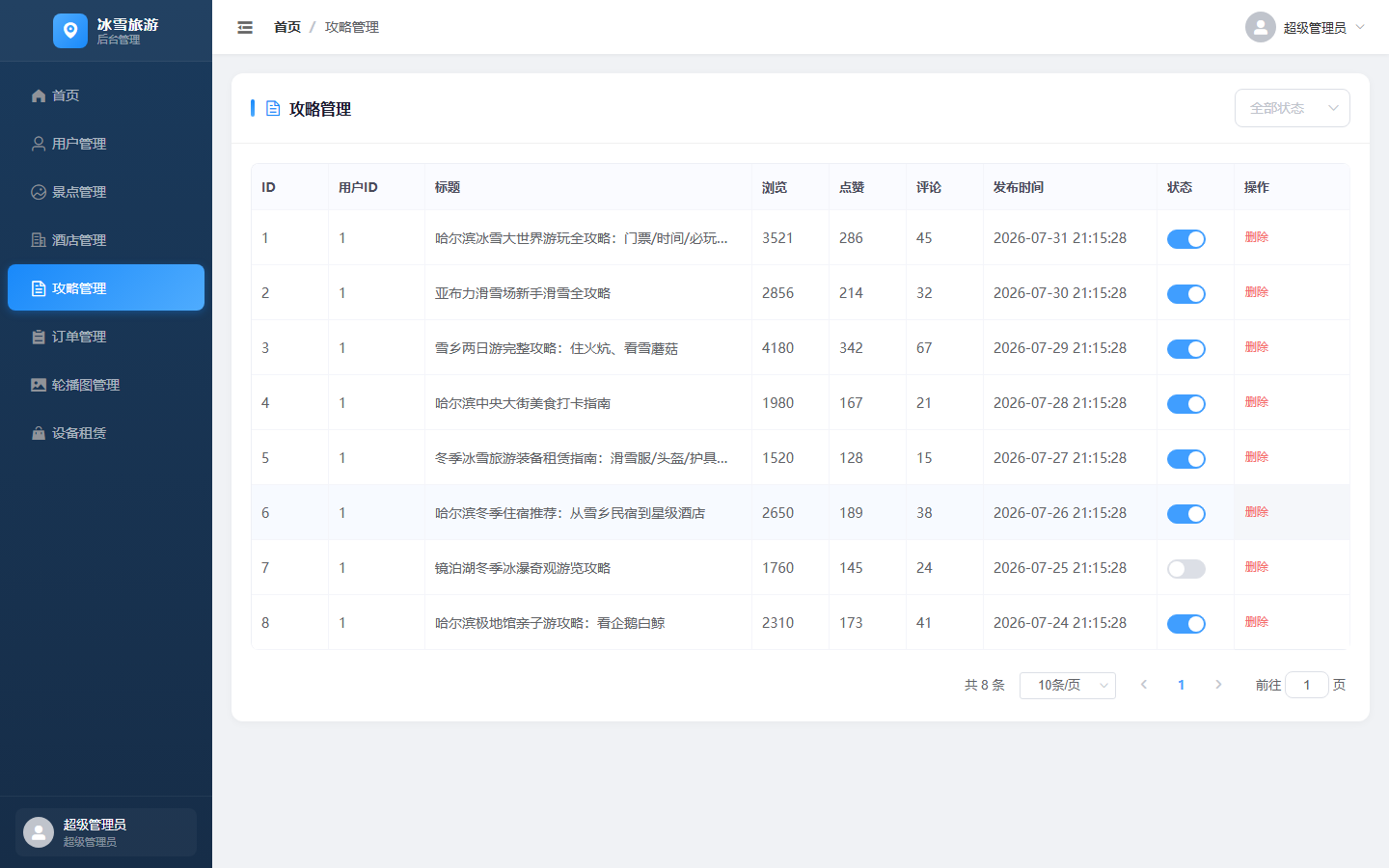Enable the switch for 镜泊湖冬季冰瀑奇观游览攻略
Screen dimensions: 1389x868
click(1186, 569)
